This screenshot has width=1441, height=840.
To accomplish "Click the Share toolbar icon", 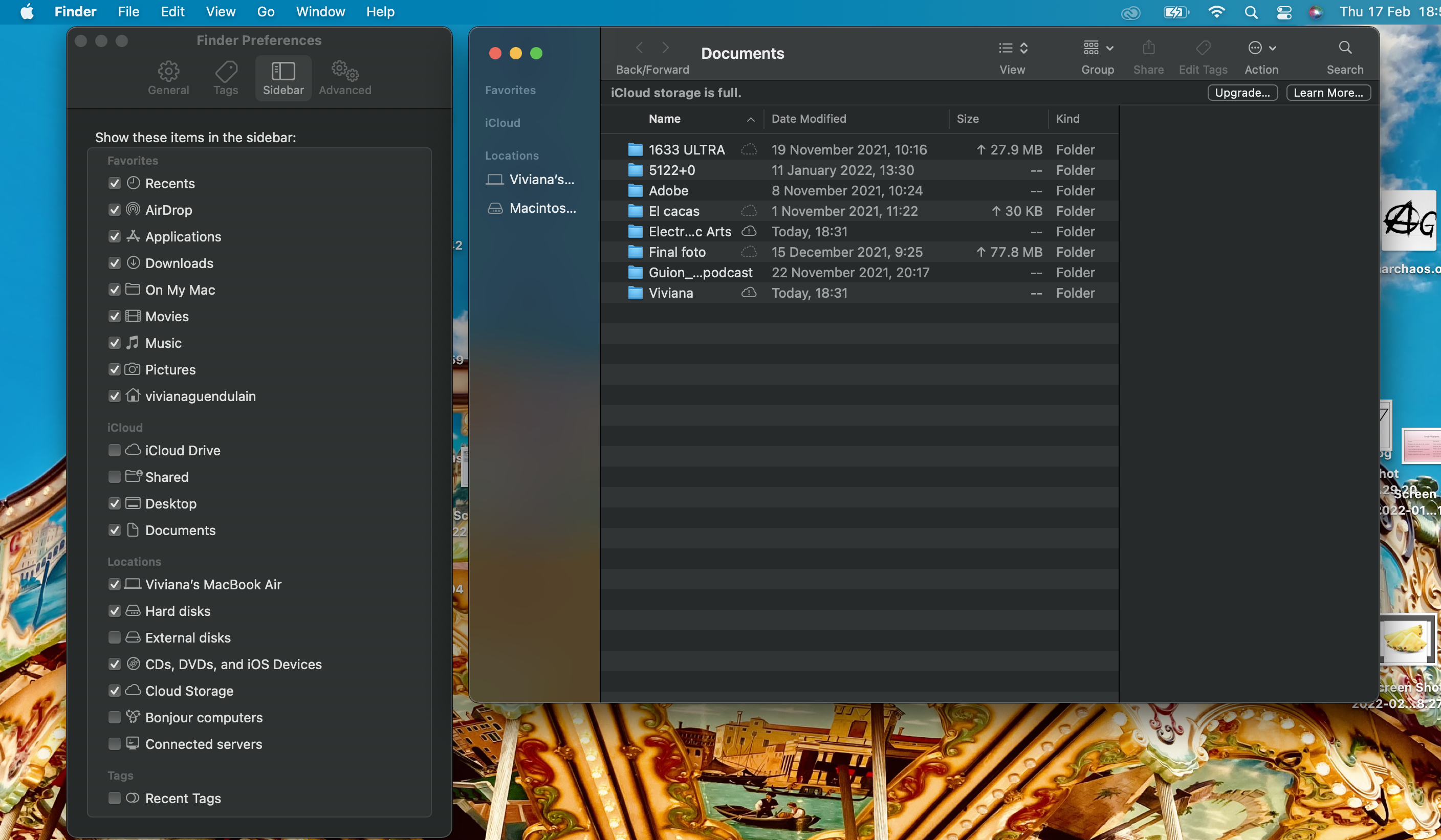I will [1148, 48].
